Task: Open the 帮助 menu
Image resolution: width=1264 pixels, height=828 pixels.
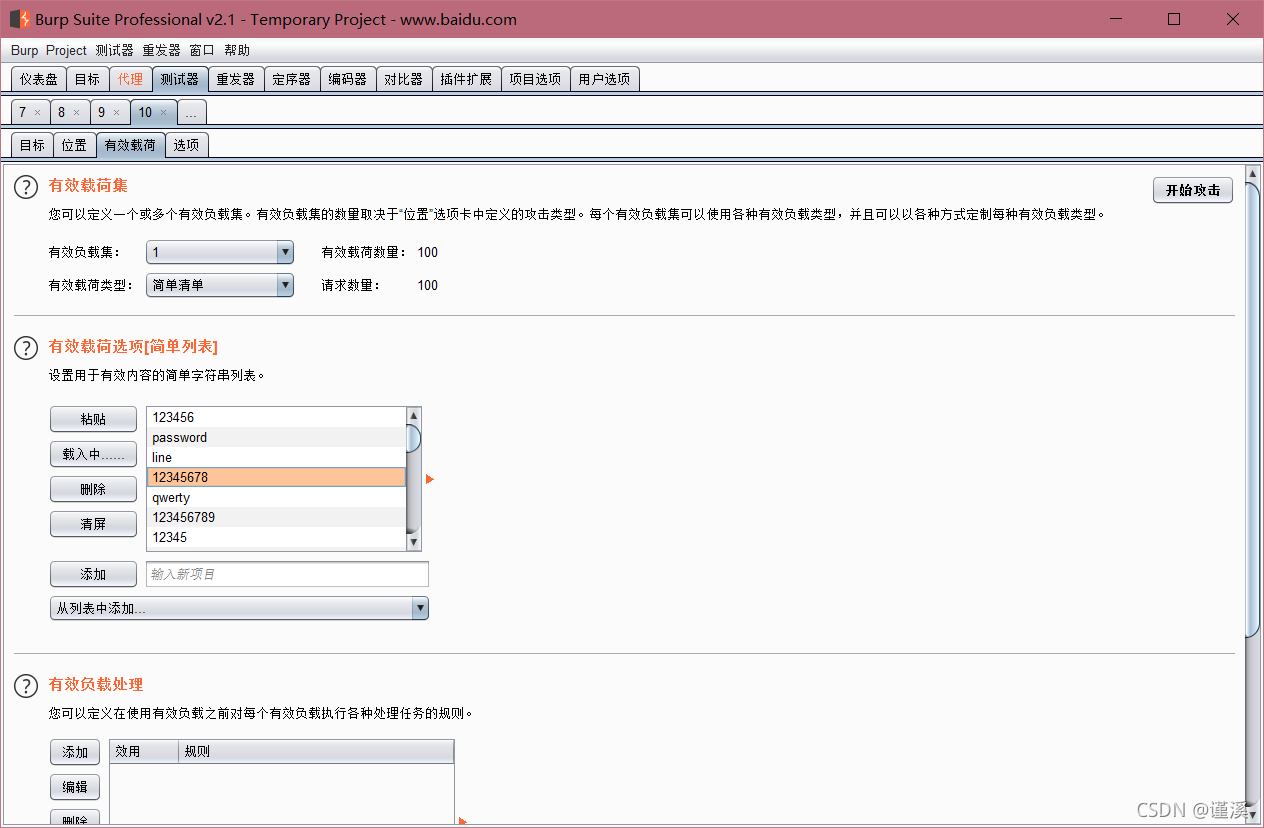Action: (x=237, y=50)
